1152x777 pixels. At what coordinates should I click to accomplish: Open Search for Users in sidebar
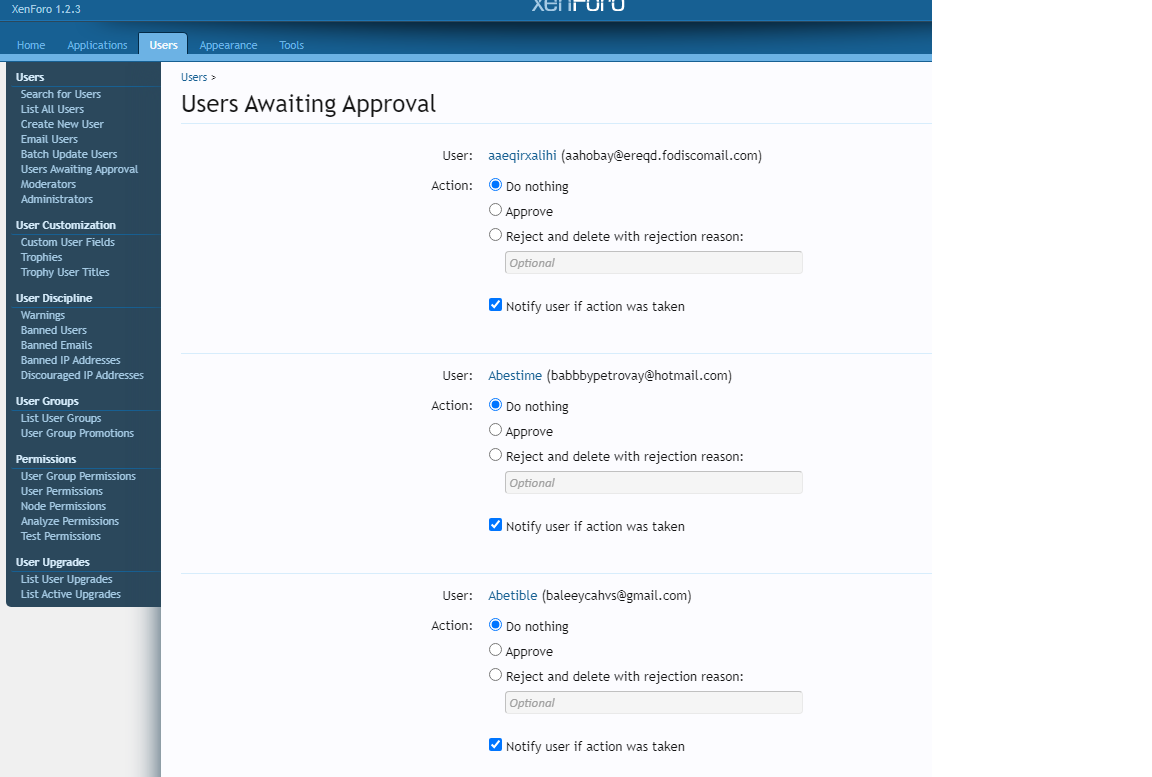[x=61, y=94]
